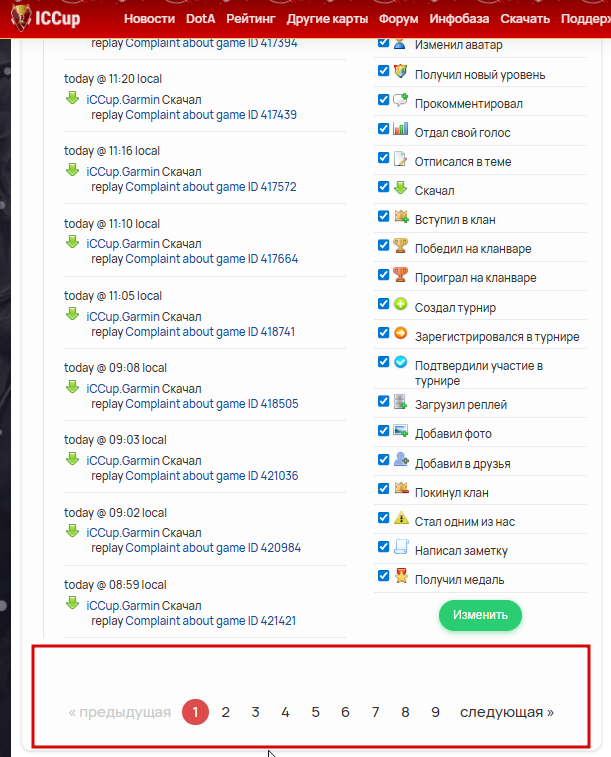The image size is (611, 757).
Task: Click the speech bubble icon for Прокомментировал
Action: point(401,100)
